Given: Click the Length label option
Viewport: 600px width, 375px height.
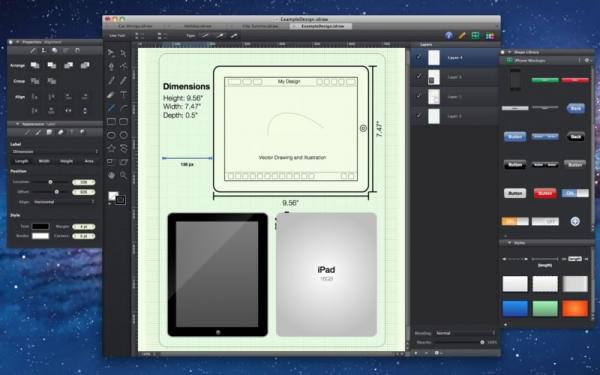Looking at the screenshot, I should tap(21, 161).
